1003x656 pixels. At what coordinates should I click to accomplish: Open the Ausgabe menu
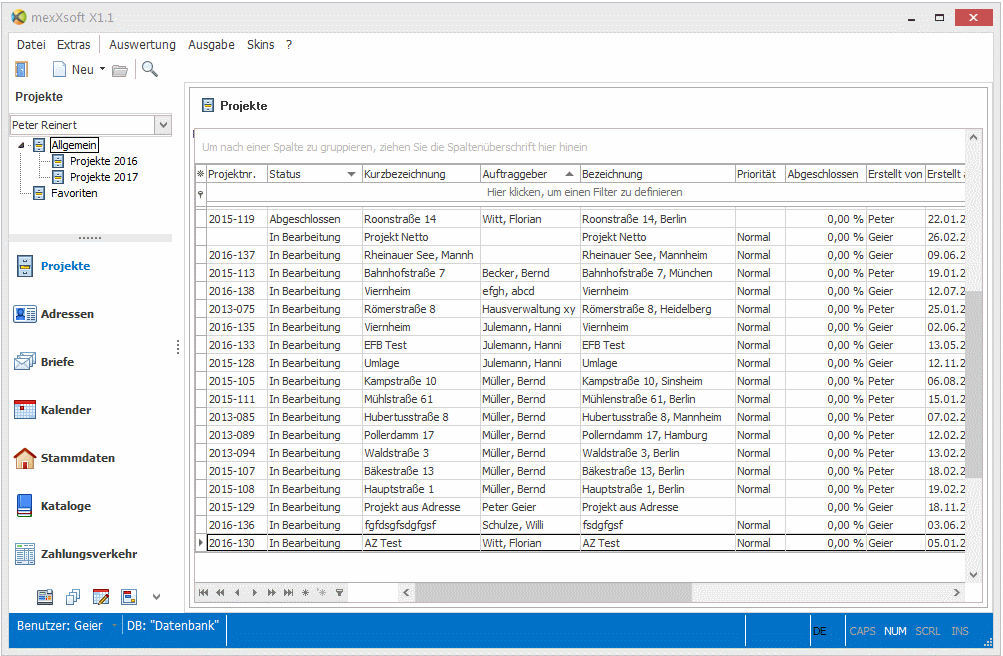[x=211, y=45]
